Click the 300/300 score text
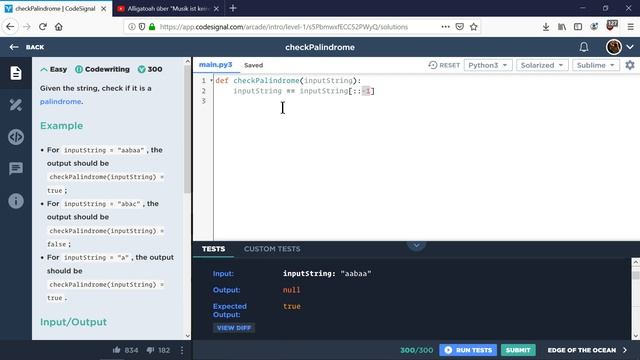 (416, 350)
